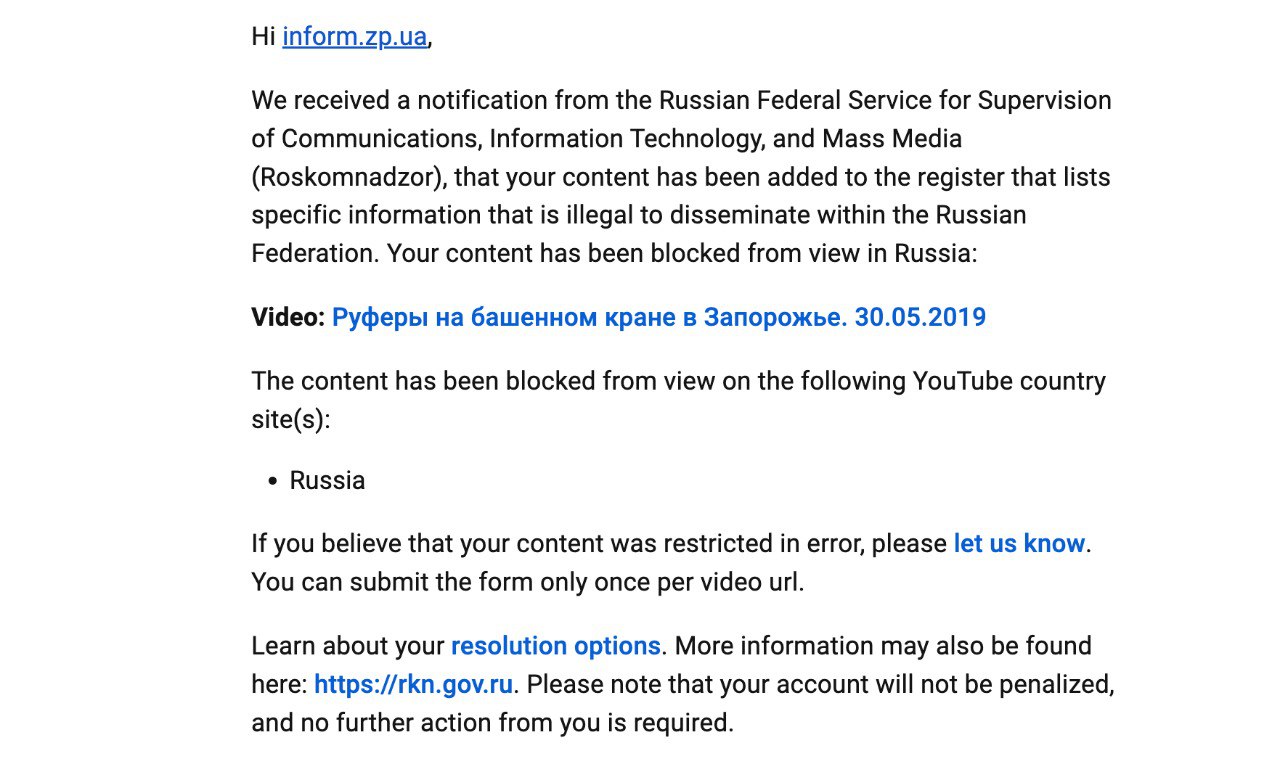Click 'specific information that is illegal' line
This screenshot has width=1280, height=772.
point(638,215)
